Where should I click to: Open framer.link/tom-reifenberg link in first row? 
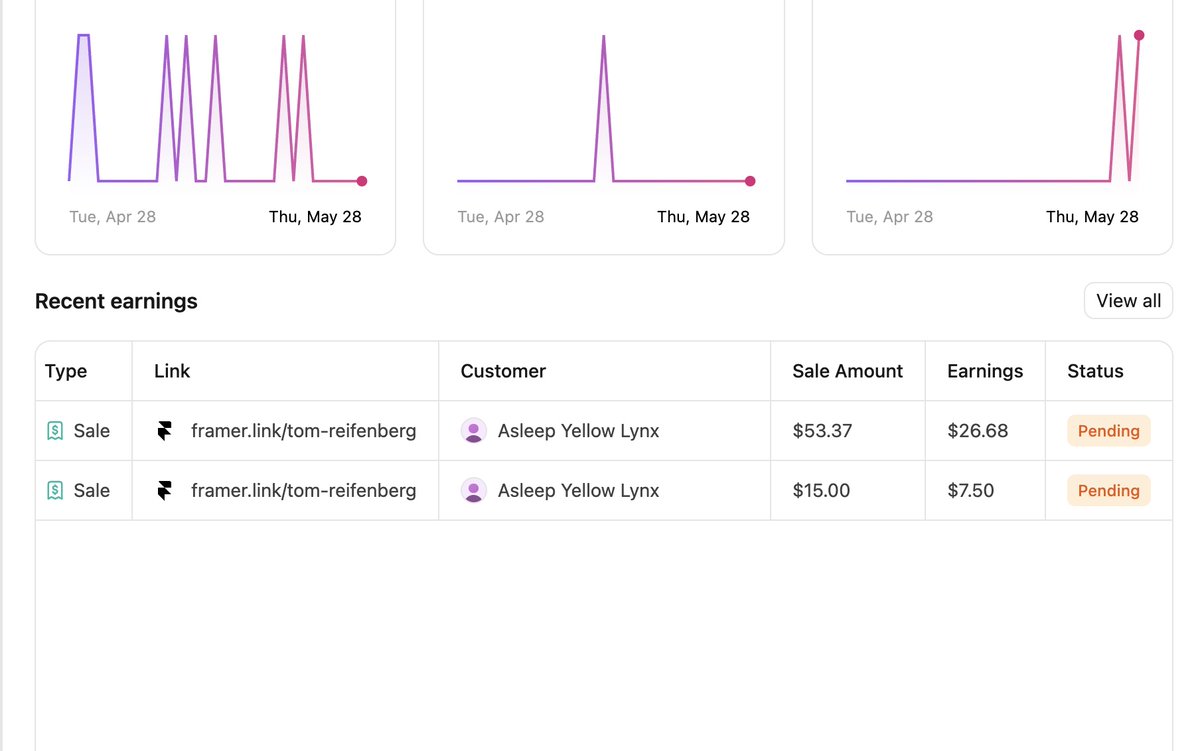(304, 431)
